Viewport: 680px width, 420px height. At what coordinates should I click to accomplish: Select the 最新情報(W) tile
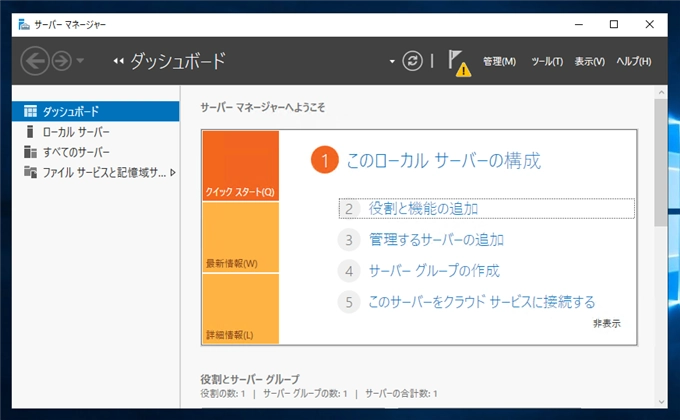[241, 237]
